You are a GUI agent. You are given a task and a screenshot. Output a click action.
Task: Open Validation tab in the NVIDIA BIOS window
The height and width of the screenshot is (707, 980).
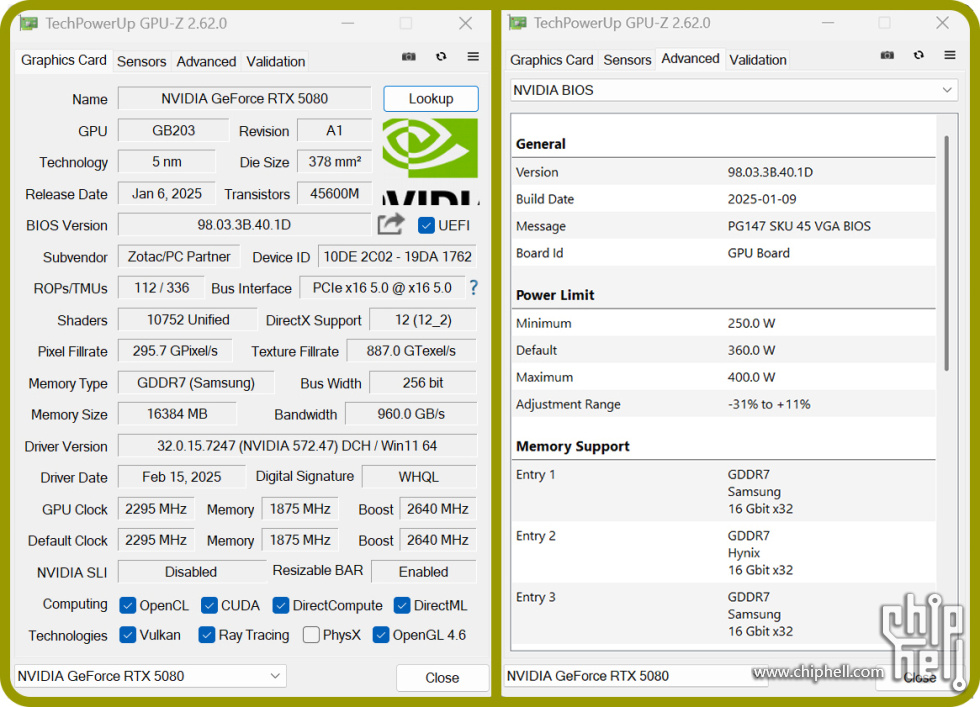(x=758, y=60)
